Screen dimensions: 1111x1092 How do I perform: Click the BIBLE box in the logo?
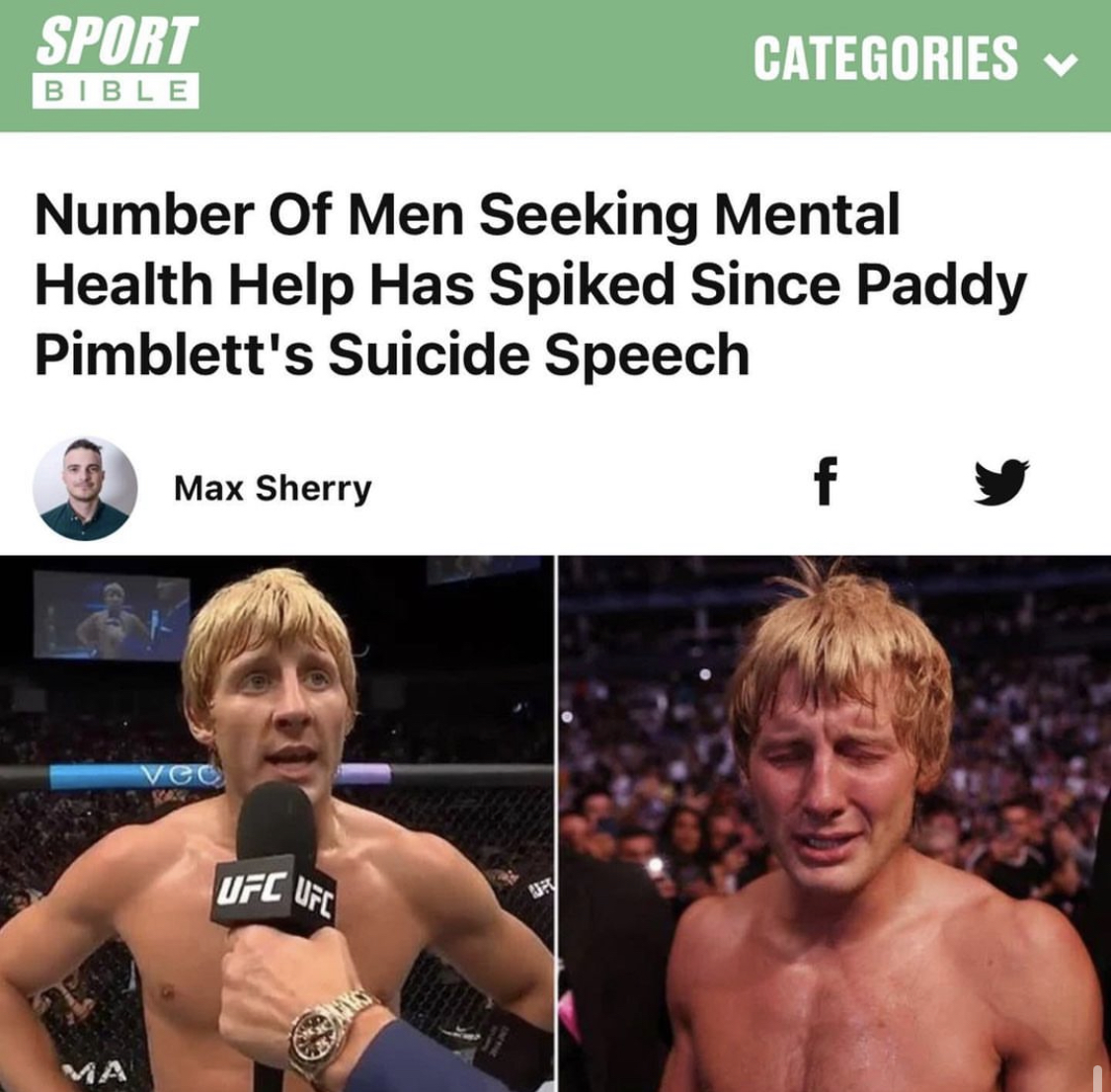pos(116,91)
